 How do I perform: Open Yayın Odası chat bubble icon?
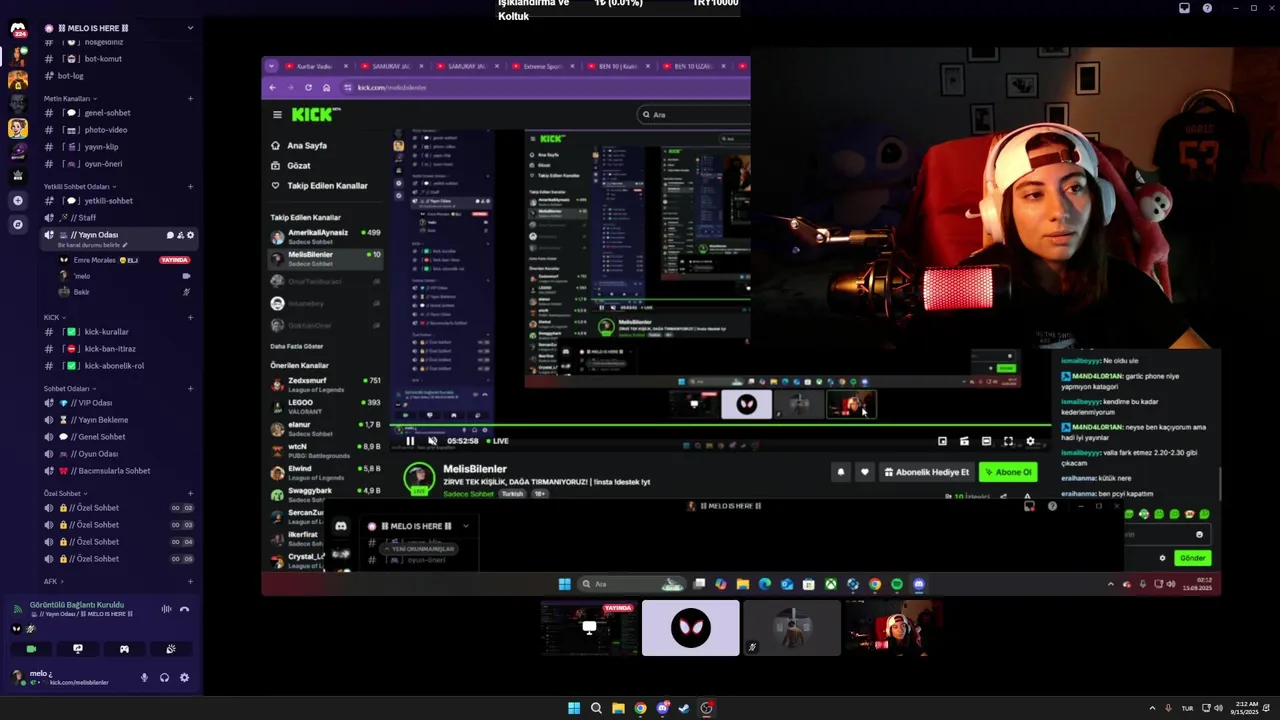170,235
